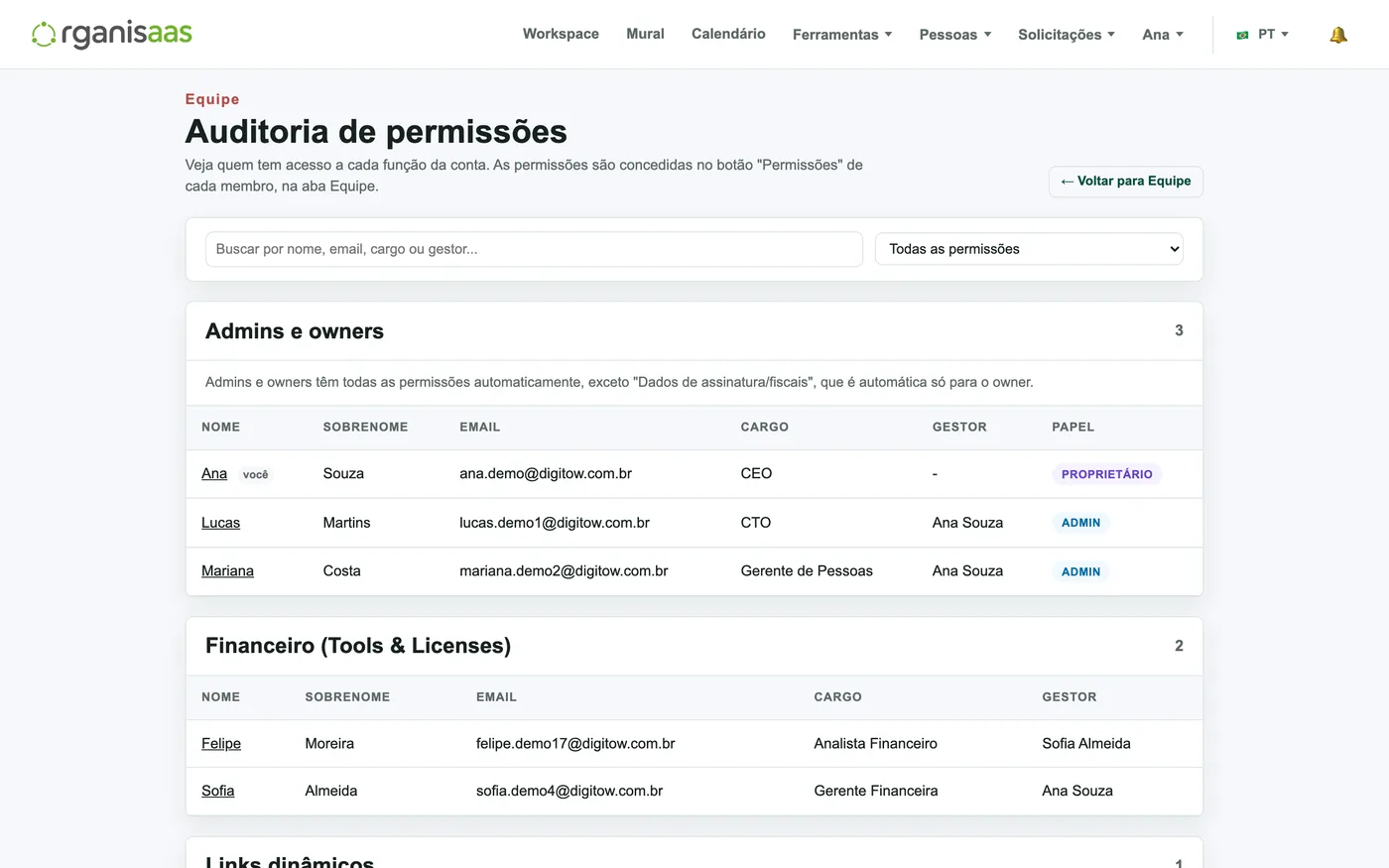Open Ana's profile link

[214, 473]
